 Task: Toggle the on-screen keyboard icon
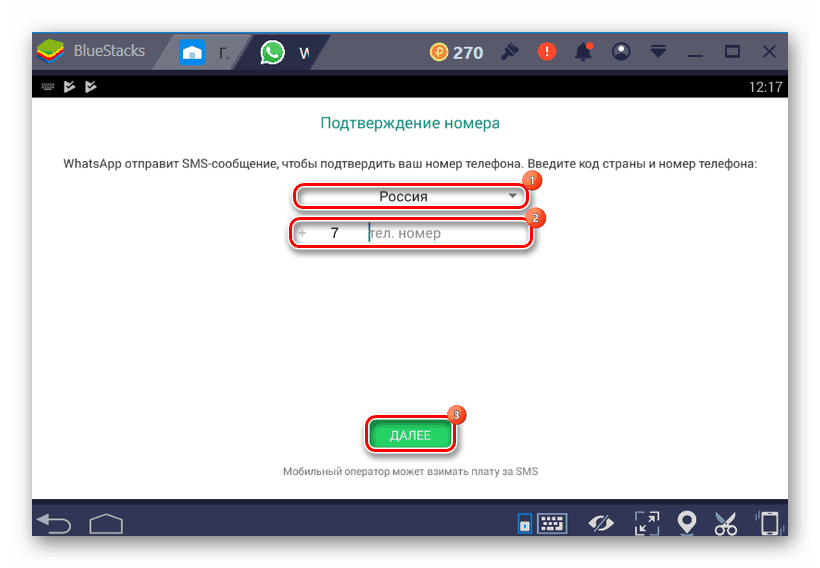pyautogui.click(x=552, y=523)
